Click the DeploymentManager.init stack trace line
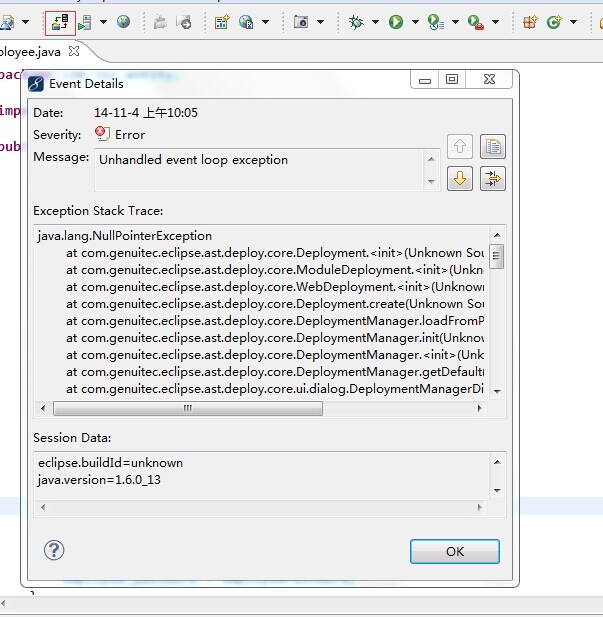Screen dimensions: 603x617 [x=275, y=338]
